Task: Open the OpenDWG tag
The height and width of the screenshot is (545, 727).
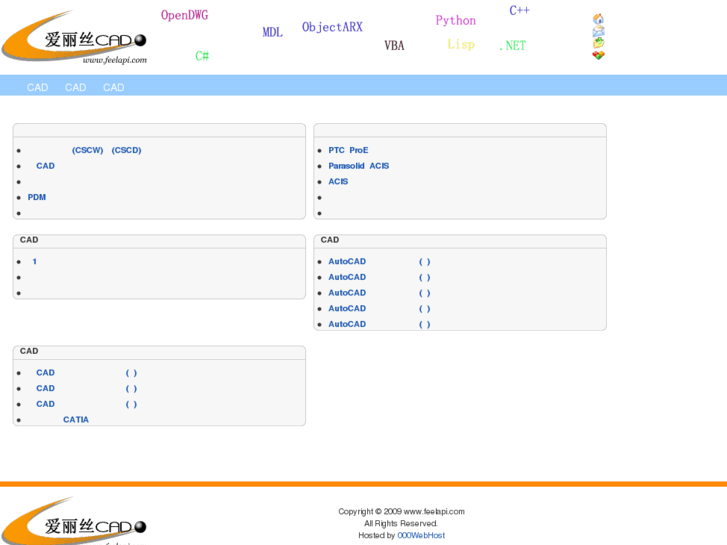Action: [185, 15]
